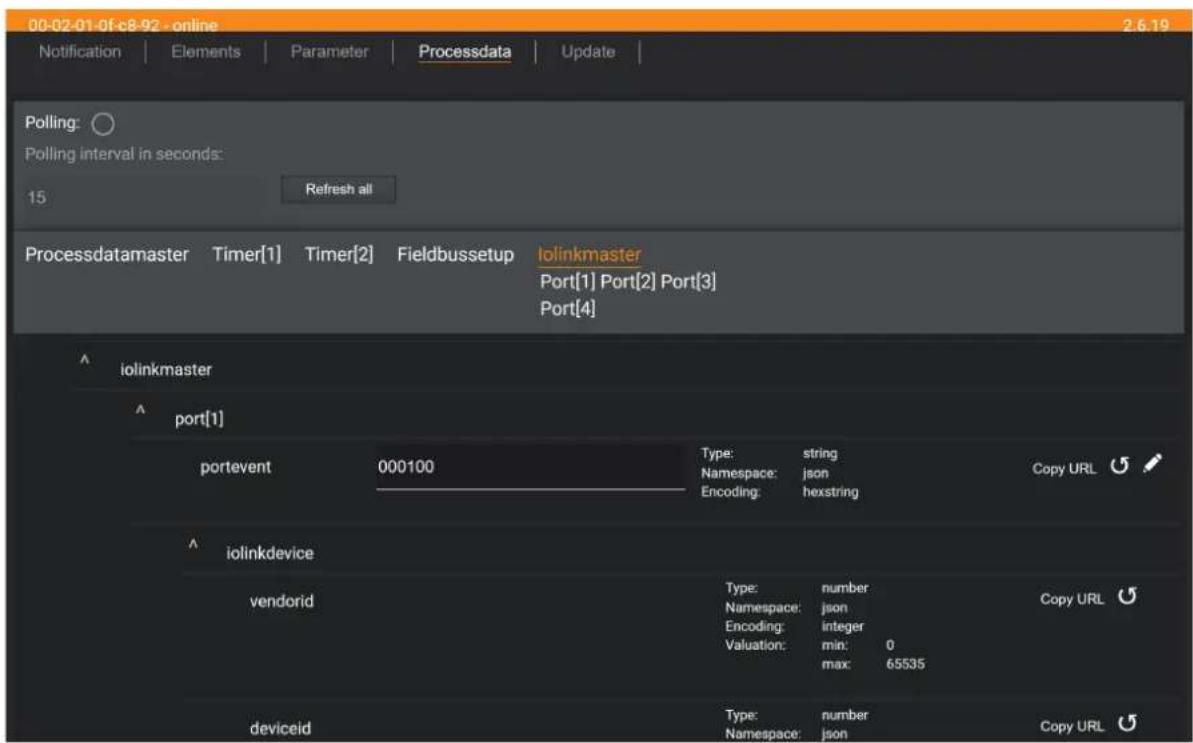Screen dimensions: 1193x743
Task: Click the Refresh all button
Action: pos(339,189)
